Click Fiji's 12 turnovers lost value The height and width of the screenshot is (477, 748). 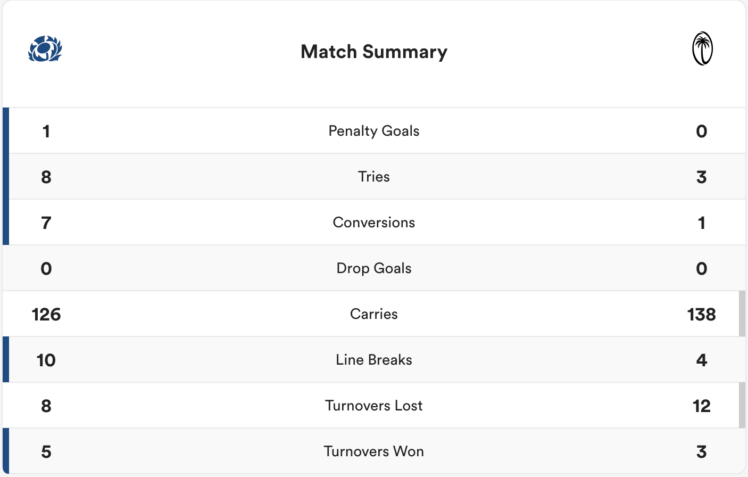point(701,406)
